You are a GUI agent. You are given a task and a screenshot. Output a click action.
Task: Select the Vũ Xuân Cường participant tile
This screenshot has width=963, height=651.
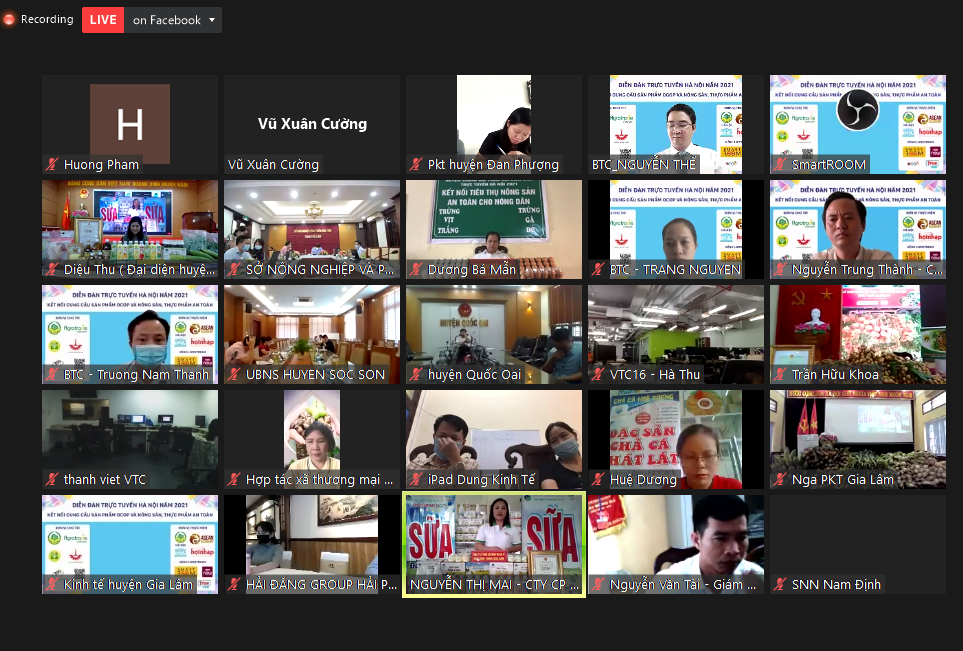[x=311, y=122]
